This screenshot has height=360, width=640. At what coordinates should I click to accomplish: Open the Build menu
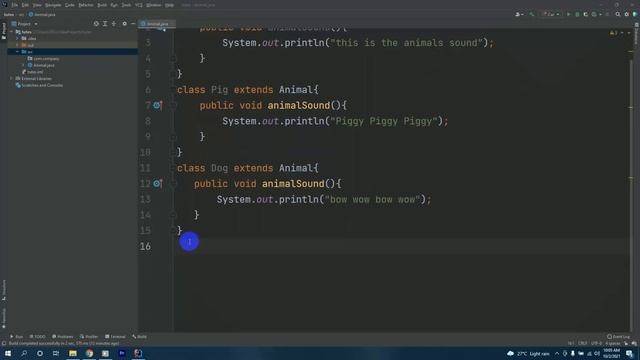(x=102, y=5)
